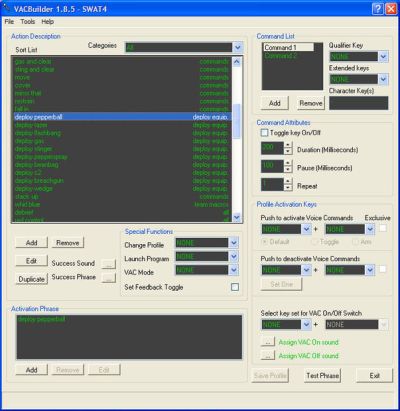Increase the Duration milliseconds spinner

pos(288,145)
